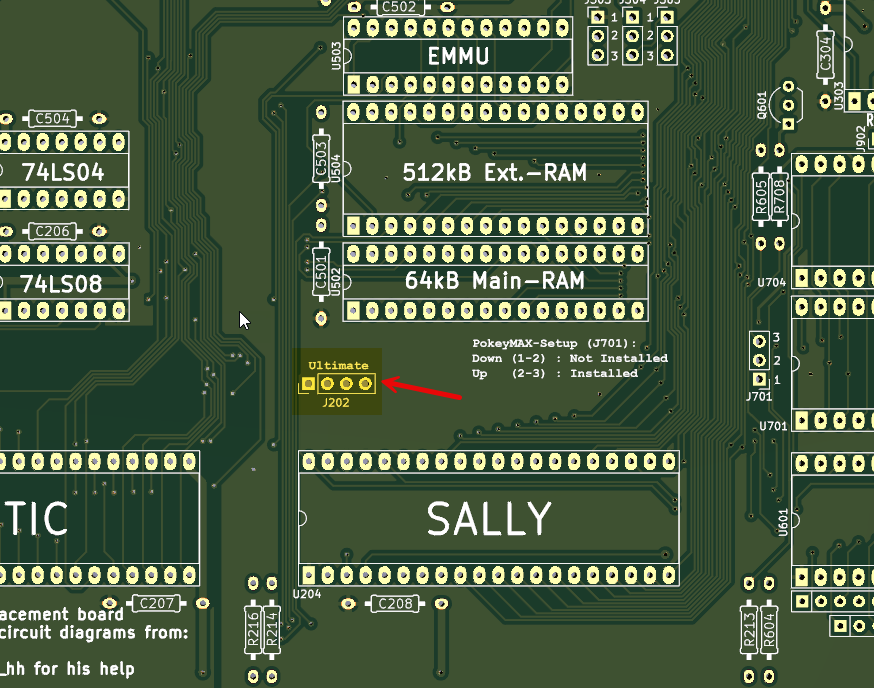The width and height of the screenshot is (874, 688).
Task: Select the J701 three-pin header
Action: click(760, 358)
